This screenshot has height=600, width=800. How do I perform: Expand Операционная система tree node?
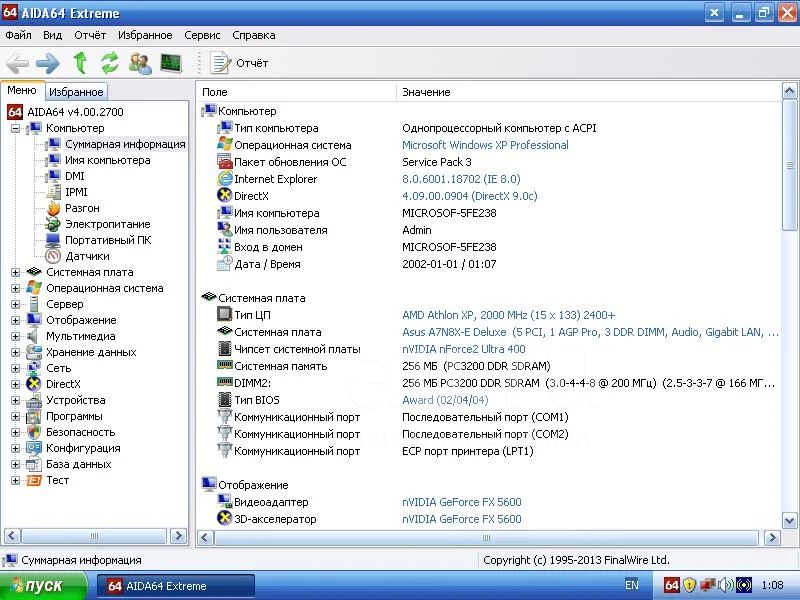(x=16, y=288)
